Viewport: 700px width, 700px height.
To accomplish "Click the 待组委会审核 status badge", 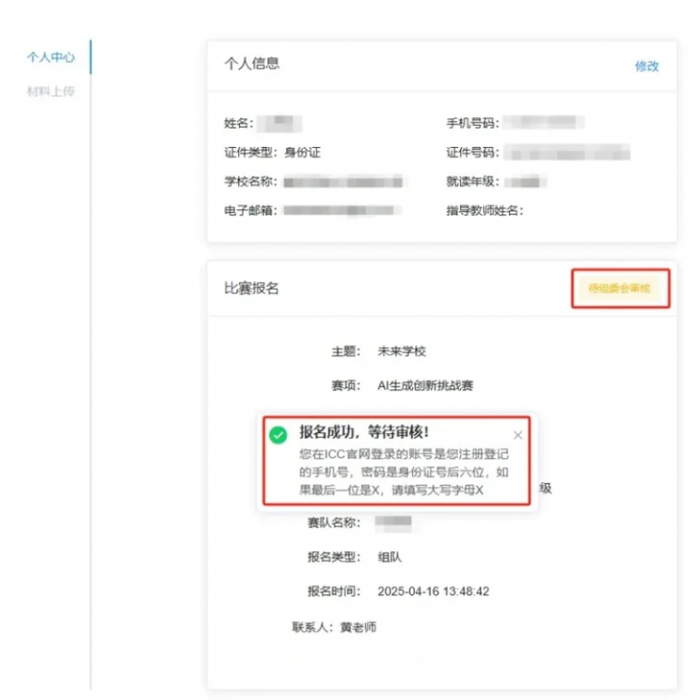I will pyautogui.click(x=620, y=288).
